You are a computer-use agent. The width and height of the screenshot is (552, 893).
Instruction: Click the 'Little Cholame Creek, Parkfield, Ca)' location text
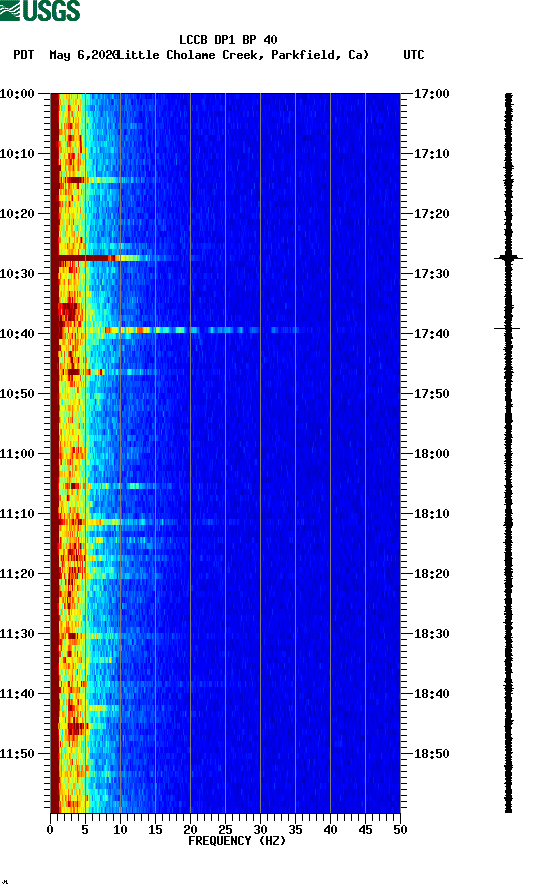point(243,55)
